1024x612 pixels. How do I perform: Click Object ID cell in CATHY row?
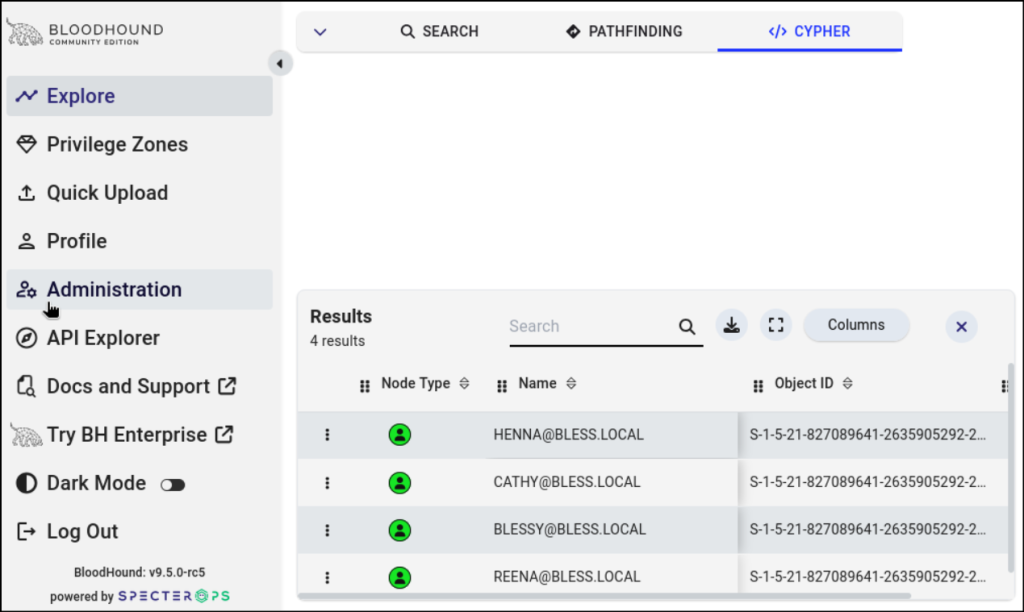point(868,482)
